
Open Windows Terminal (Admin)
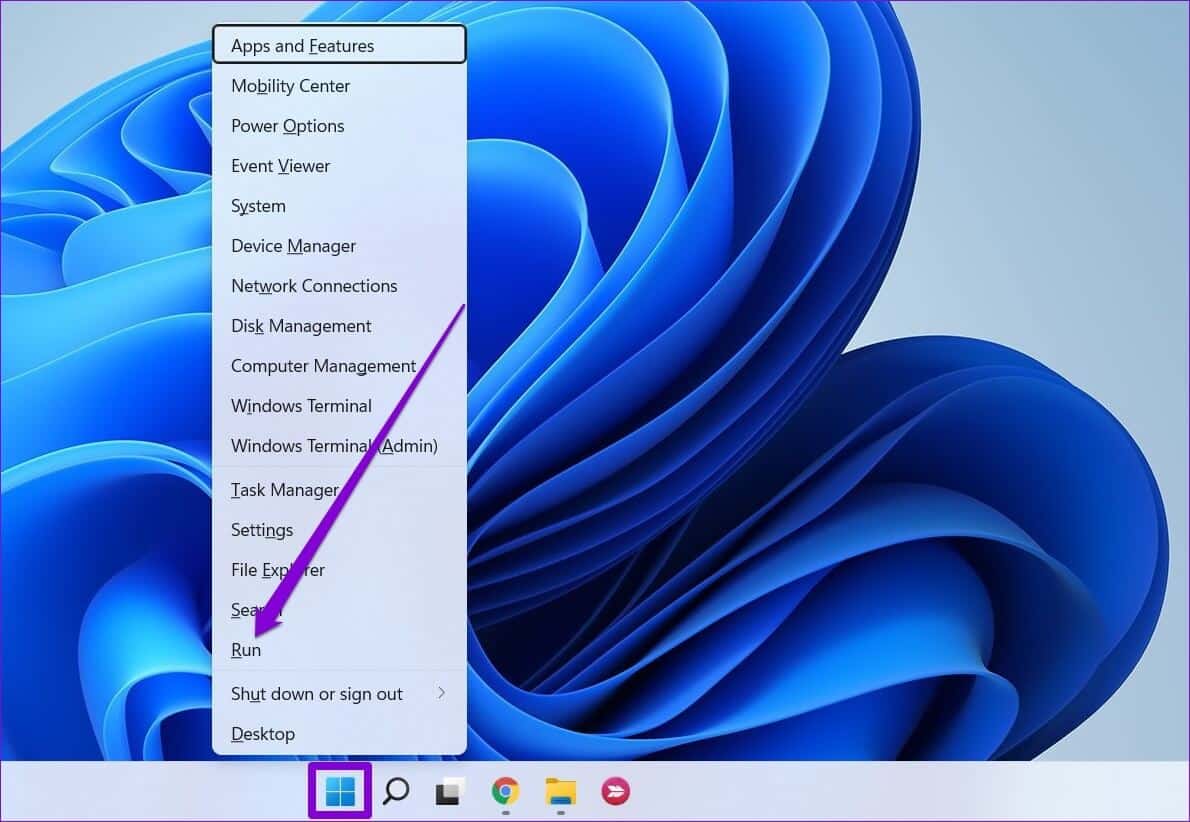click(x=334, y=446)
